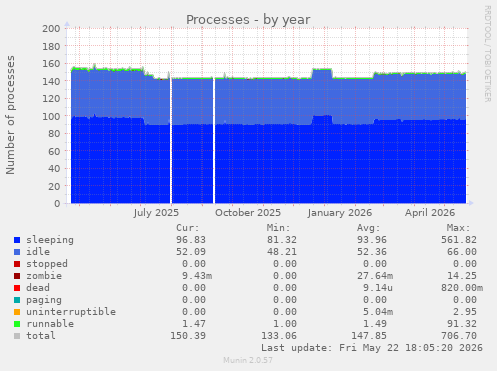Click the runnable current value 1.47
The image size is (497, 371).
[194, 324]
